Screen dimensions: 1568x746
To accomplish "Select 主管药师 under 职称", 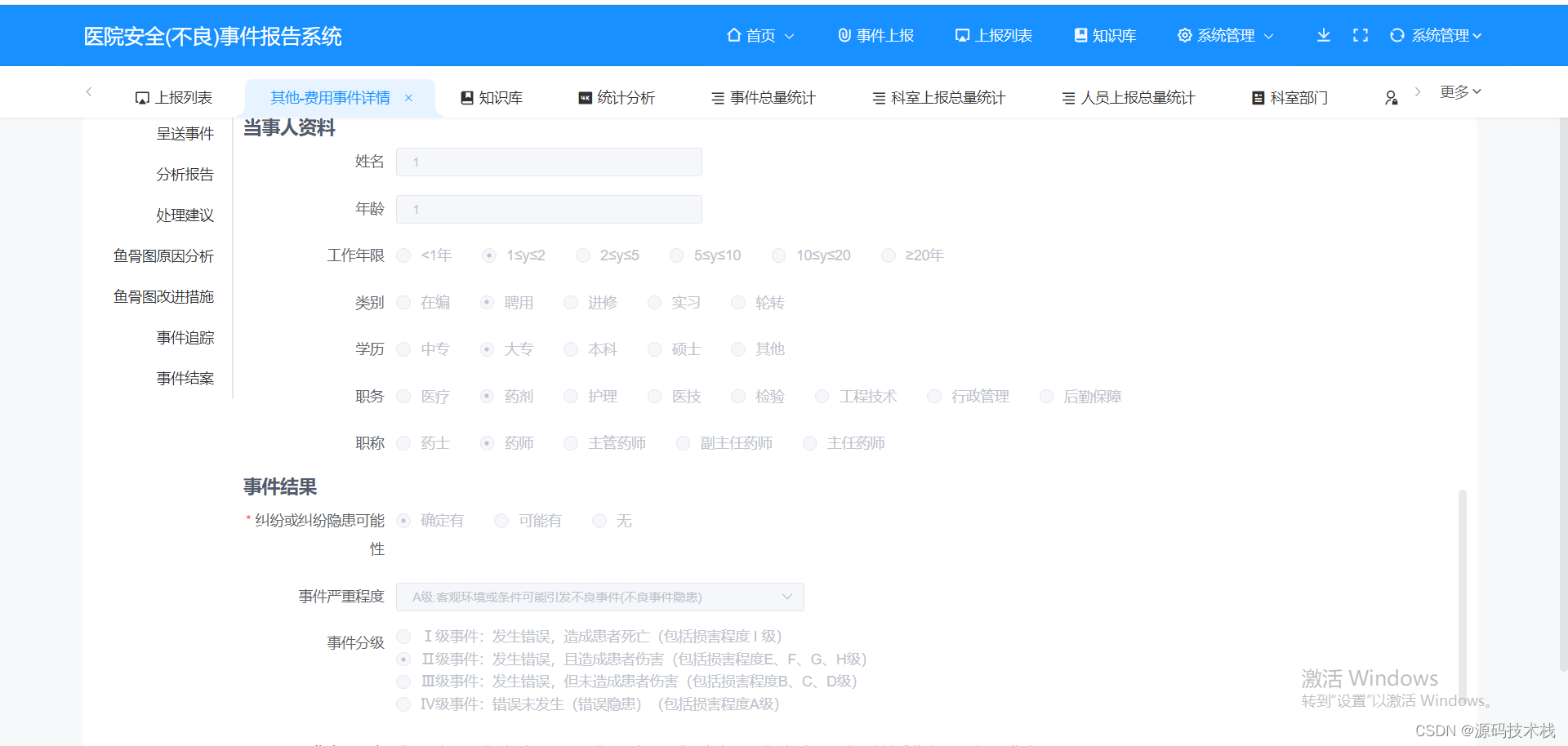I will click(571, 443).
